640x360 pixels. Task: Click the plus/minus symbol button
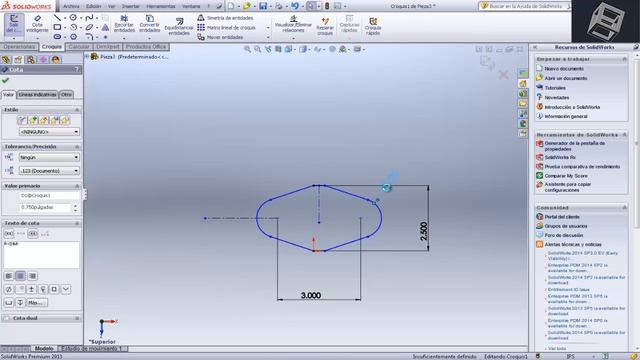(x=31, y=289)
